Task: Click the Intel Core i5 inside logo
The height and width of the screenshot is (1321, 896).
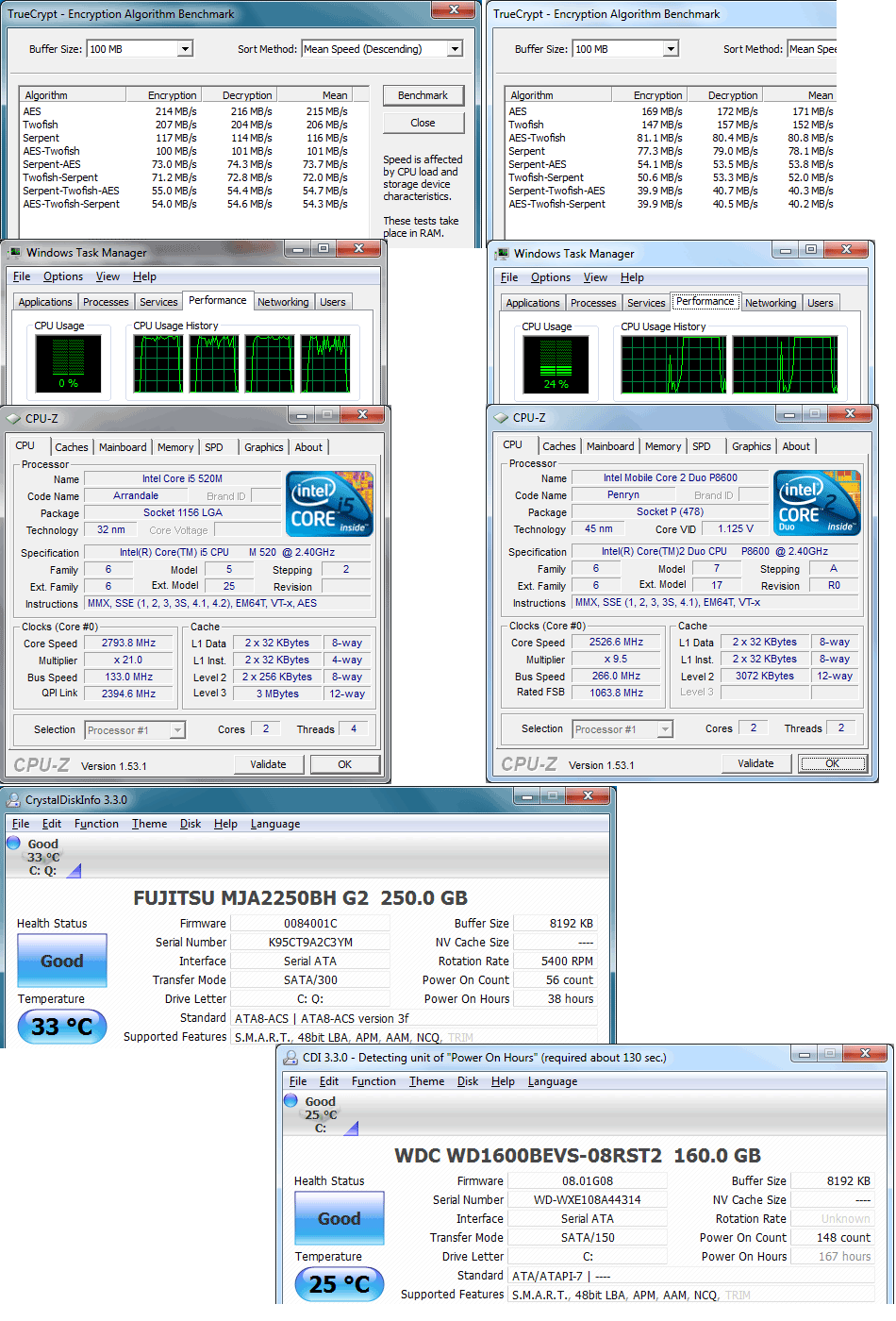Action: point(330,505)
